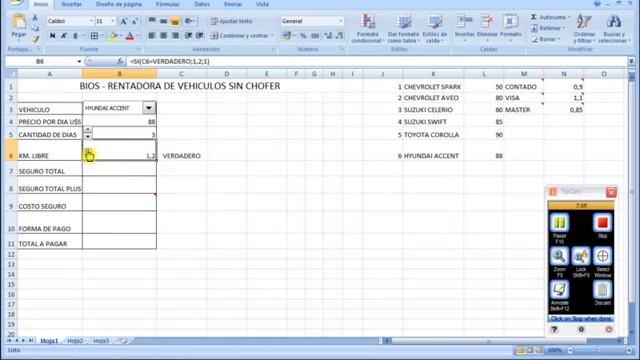The height and width of the screenshot is (360, 640).
Task: Click the cell borders icon
Action: coord(94,36)
